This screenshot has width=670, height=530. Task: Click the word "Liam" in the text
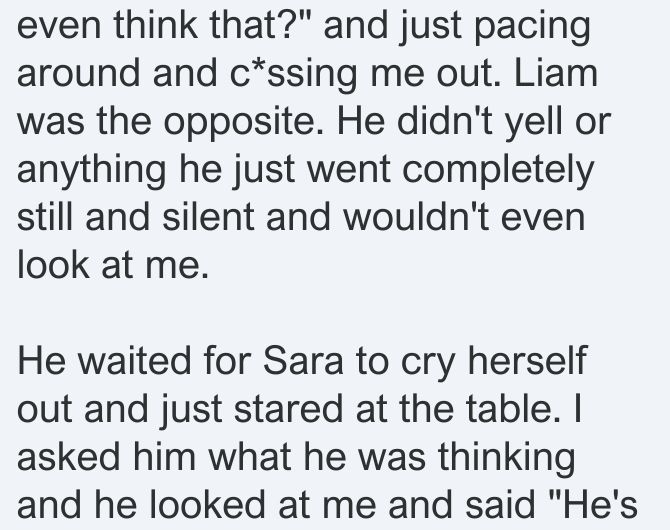[555, 74]
